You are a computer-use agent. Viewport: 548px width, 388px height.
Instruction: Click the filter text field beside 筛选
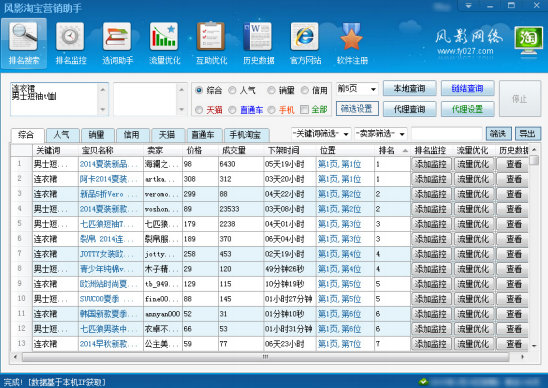[447, 134]
